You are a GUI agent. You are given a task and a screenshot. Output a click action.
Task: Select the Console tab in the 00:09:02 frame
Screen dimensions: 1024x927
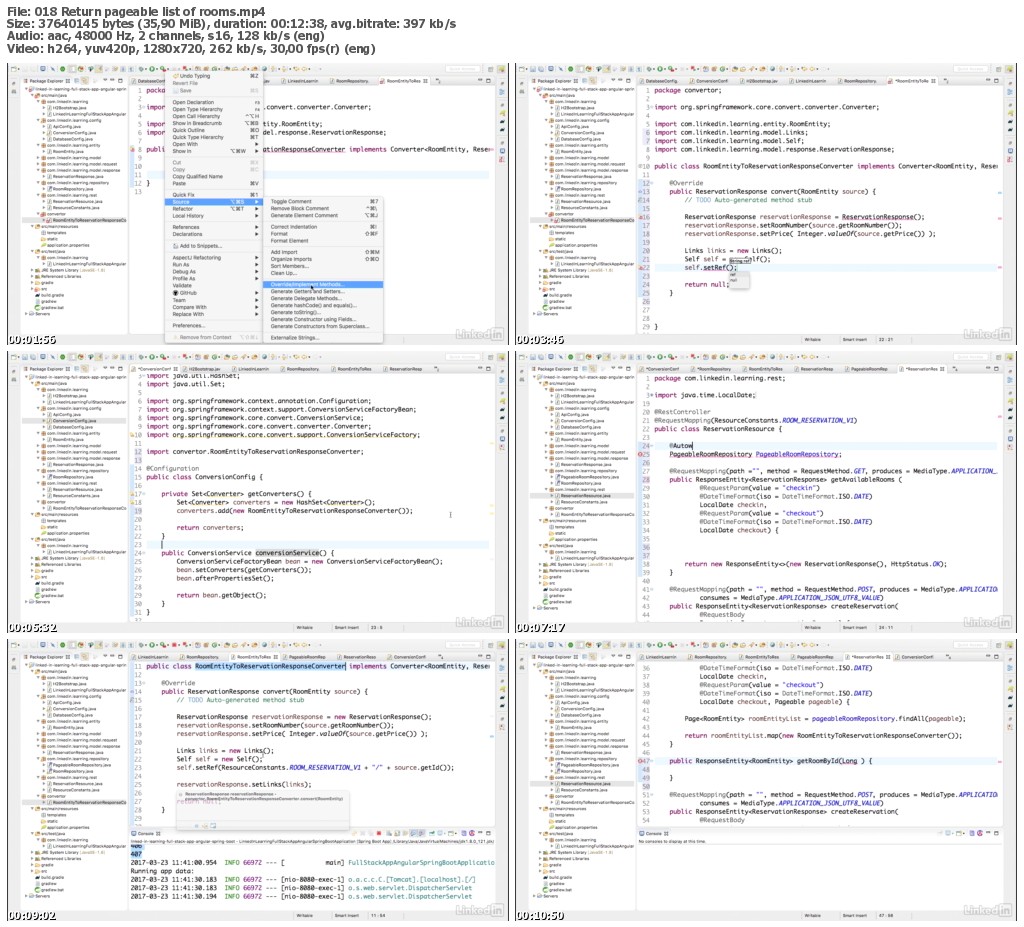(x=145, y=834)
